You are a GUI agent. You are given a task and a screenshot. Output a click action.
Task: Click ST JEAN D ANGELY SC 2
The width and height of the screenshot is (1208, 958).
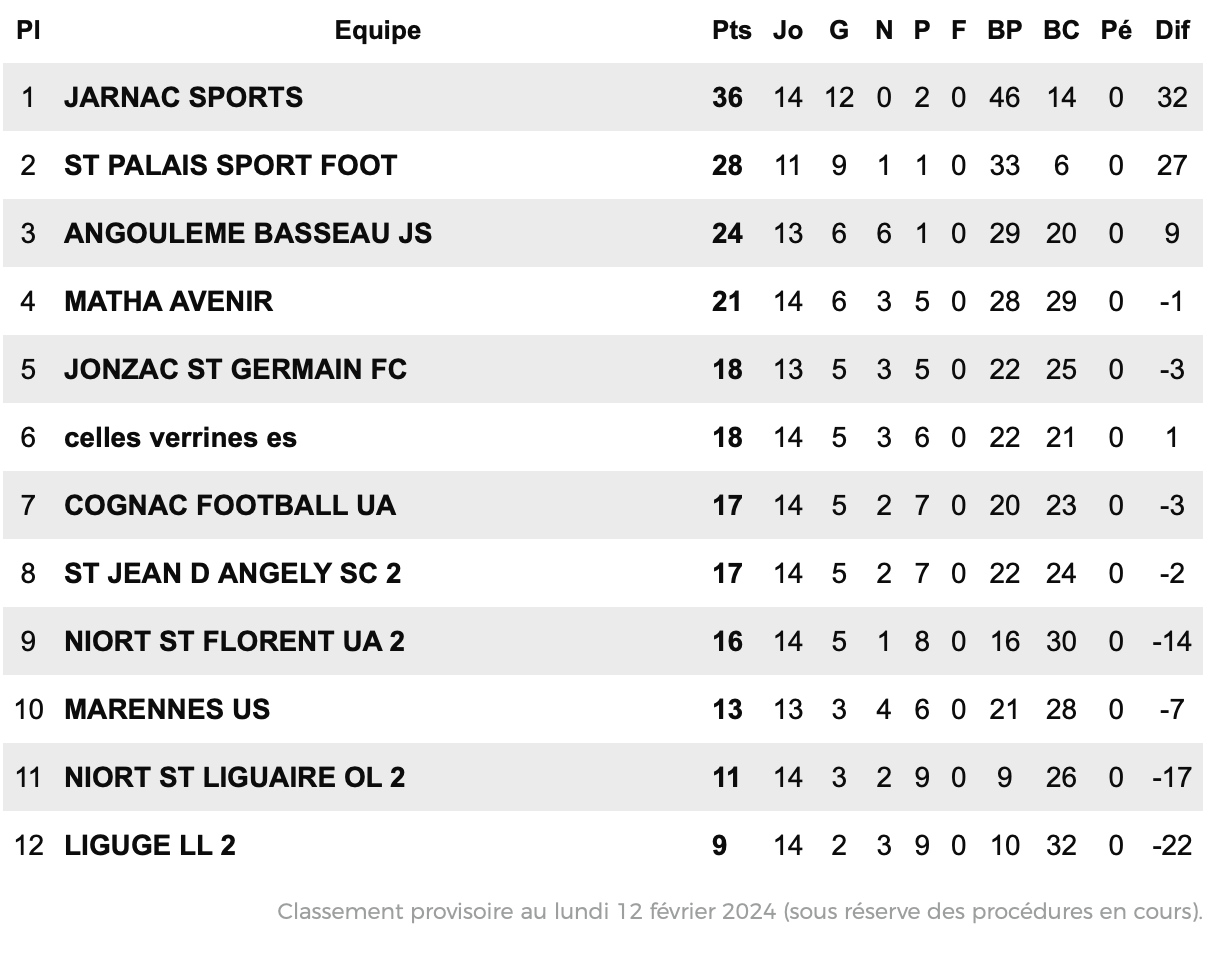pos(232,573)
